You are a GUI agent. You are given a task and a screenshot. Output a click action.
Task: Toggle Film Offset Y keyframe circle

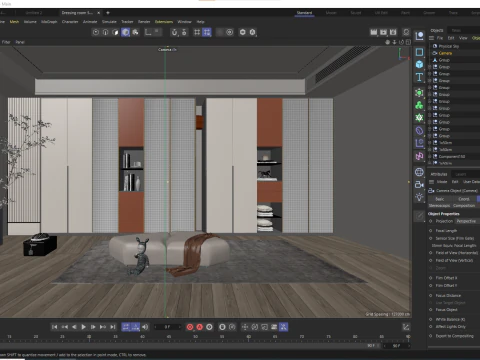(430, 285)
